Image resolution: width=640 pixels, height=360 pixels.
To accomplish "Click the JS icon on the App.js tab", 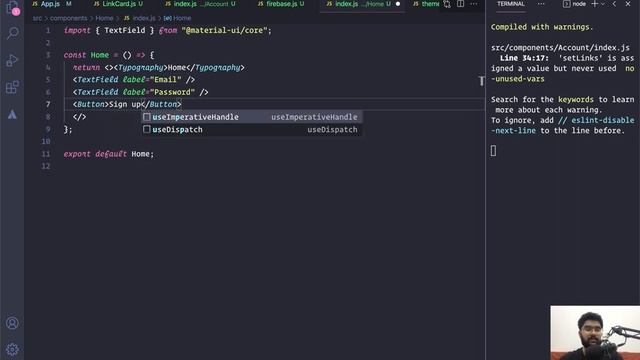I will click(x=35, y=4).
